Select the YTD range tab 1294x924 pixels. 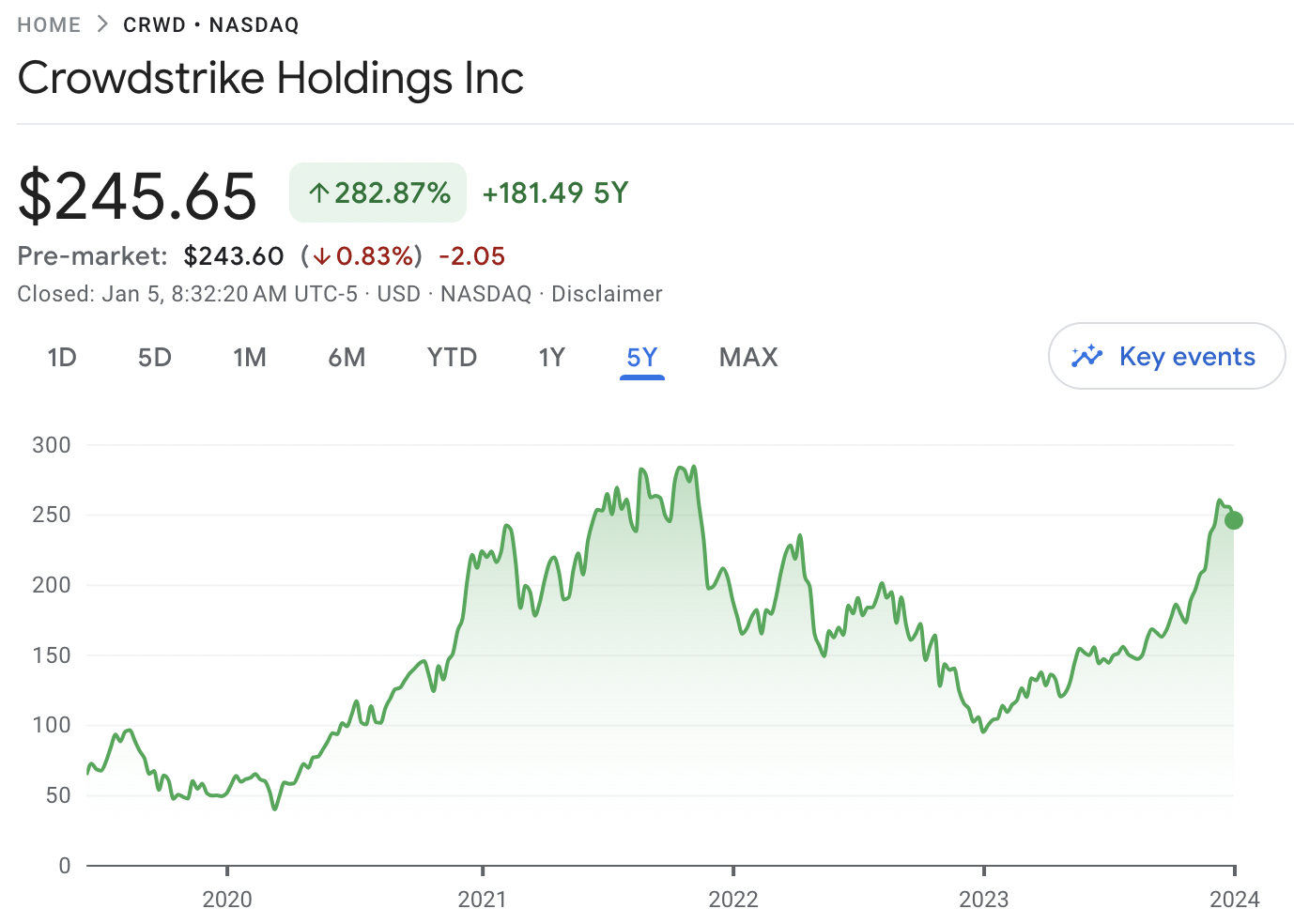452,357
